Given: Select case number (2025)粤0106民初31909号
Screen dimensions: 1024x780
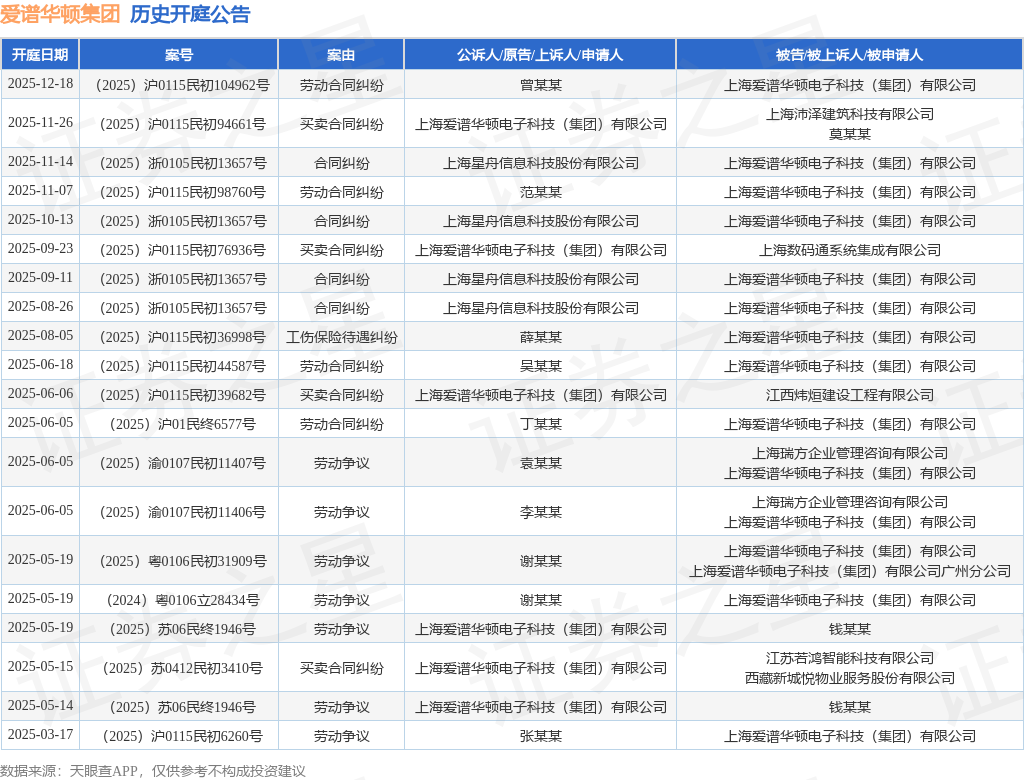Looking at the screenshot, I should click(179, 561).
